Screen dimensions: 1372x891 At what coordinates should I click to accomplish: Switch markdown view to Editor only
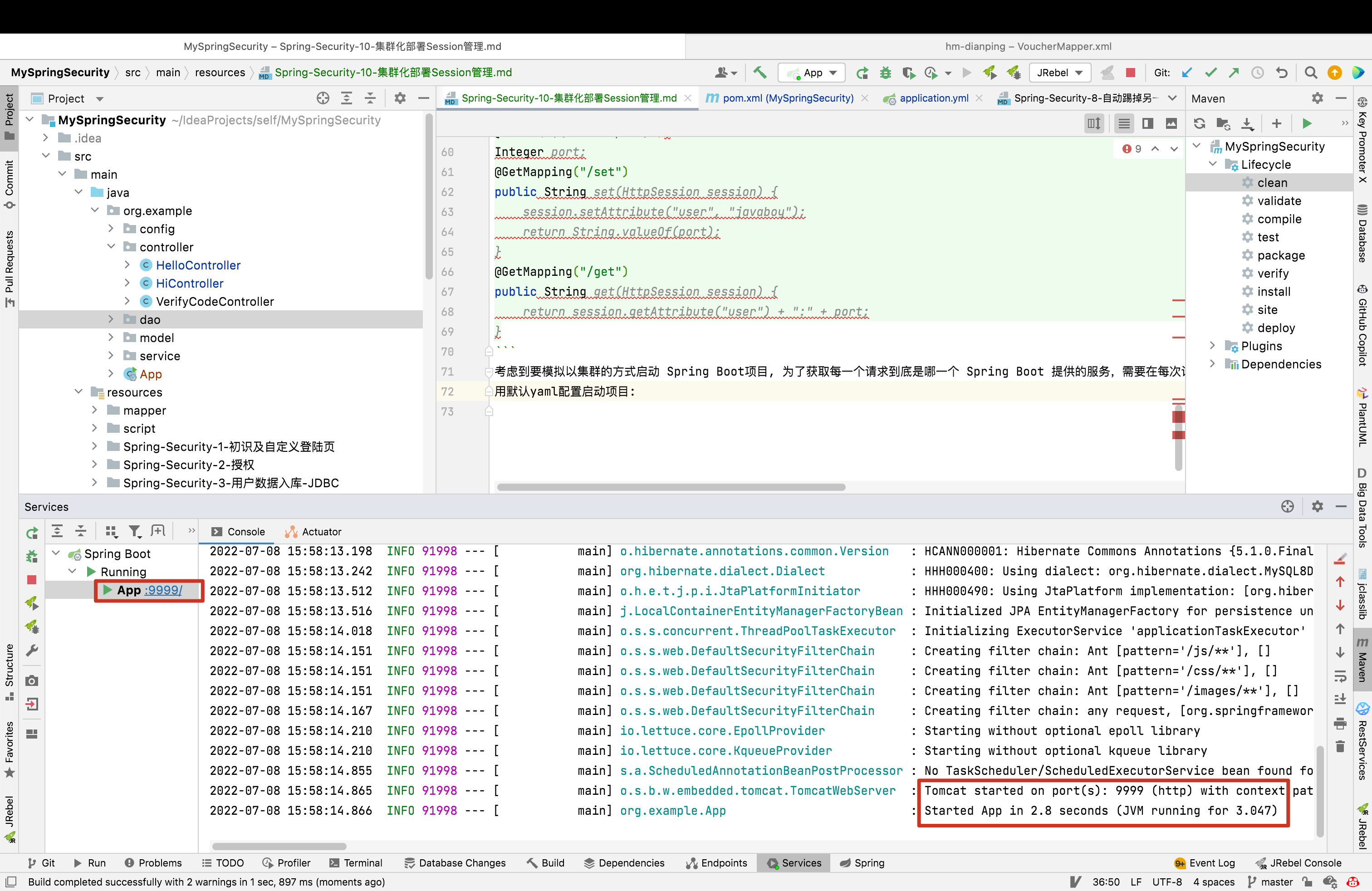(x=1124, y=123)
